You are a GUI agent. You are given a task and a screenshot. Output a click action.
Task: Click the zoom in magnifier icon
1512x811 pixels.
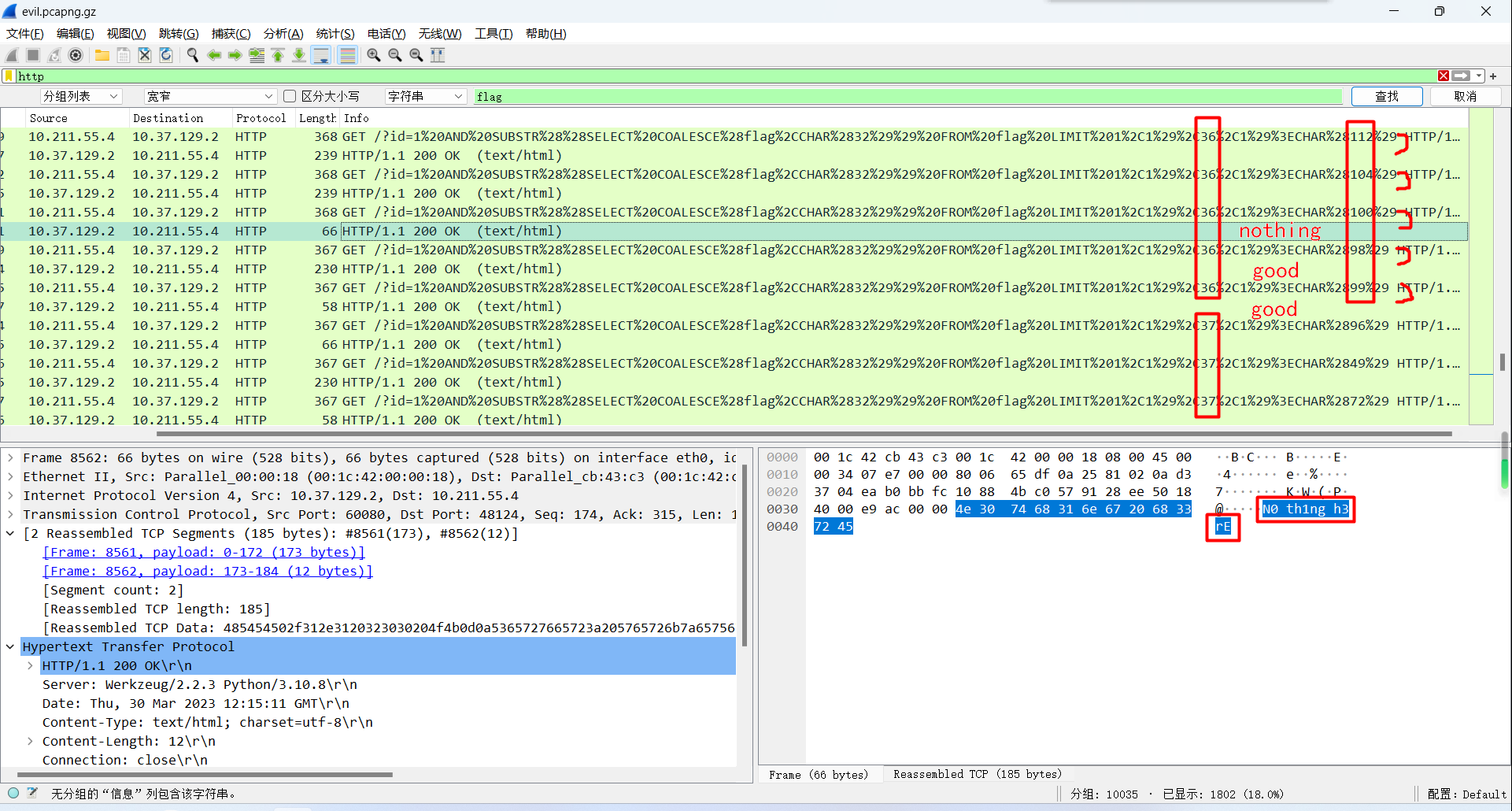click(374, 55)
